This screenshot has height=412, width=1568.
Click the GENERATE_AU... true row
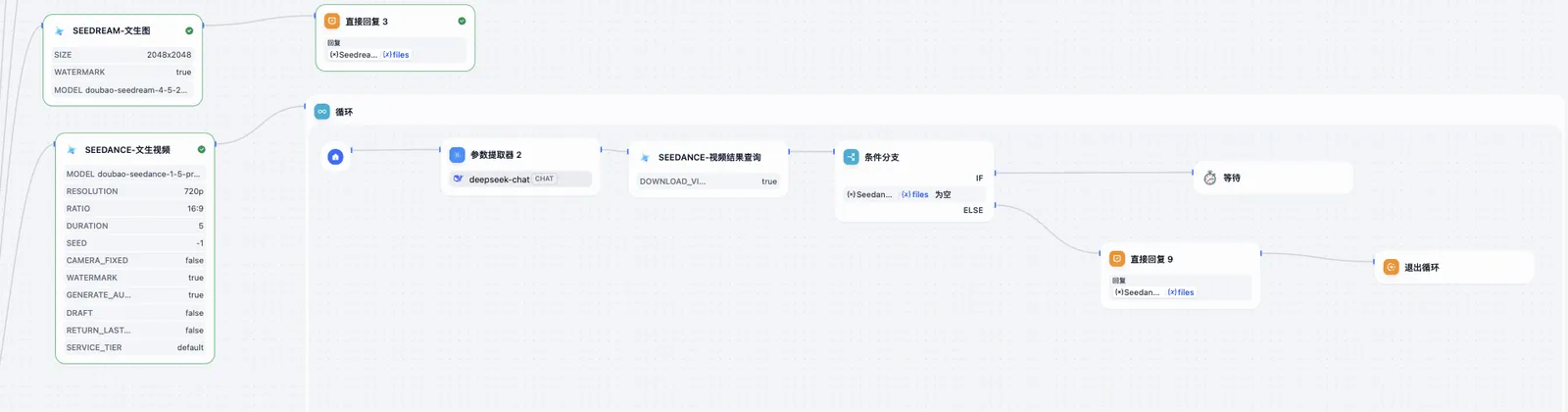coord(135,295)
